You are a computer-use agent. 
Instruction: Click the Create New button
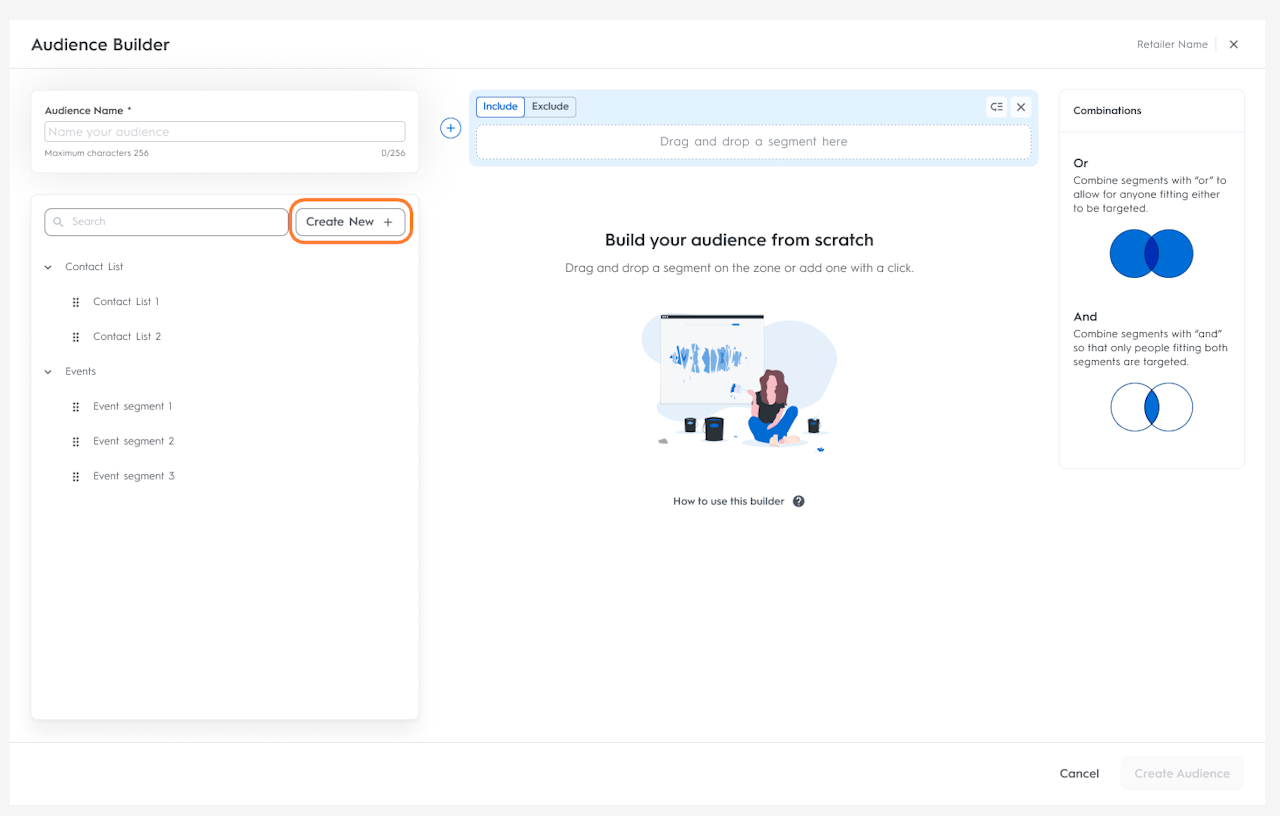point(350,222)
